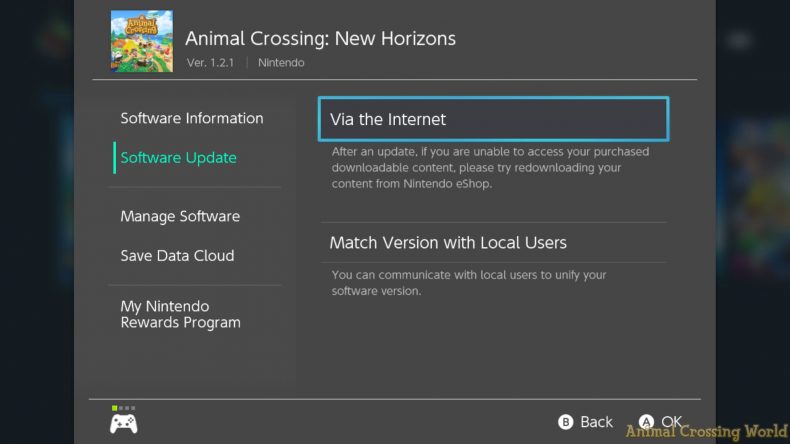
Task: Click the B button circle icon
Action: coord(566,422)
